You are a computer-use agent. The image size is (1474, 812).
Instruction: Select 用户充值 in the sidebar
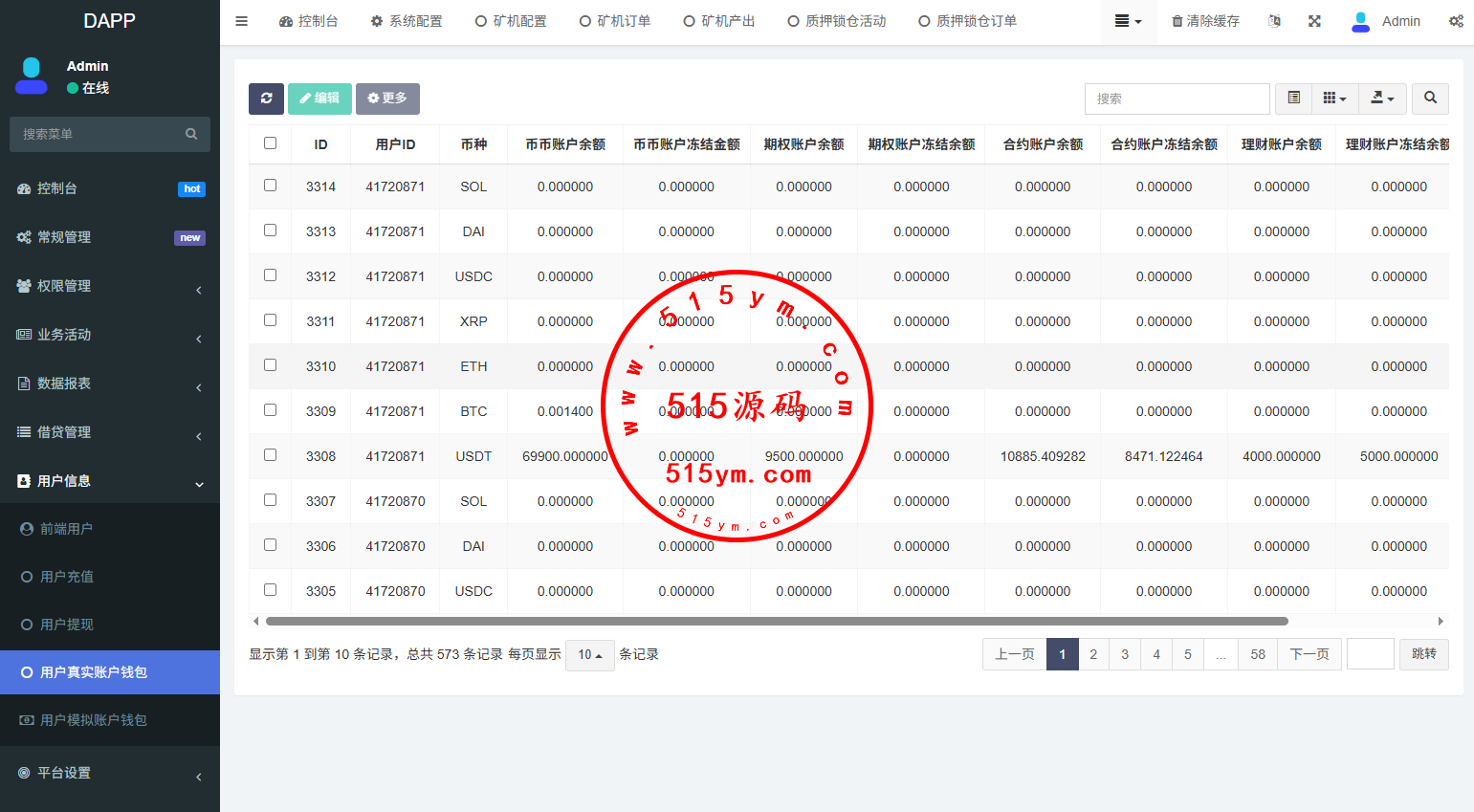[67, 577]
